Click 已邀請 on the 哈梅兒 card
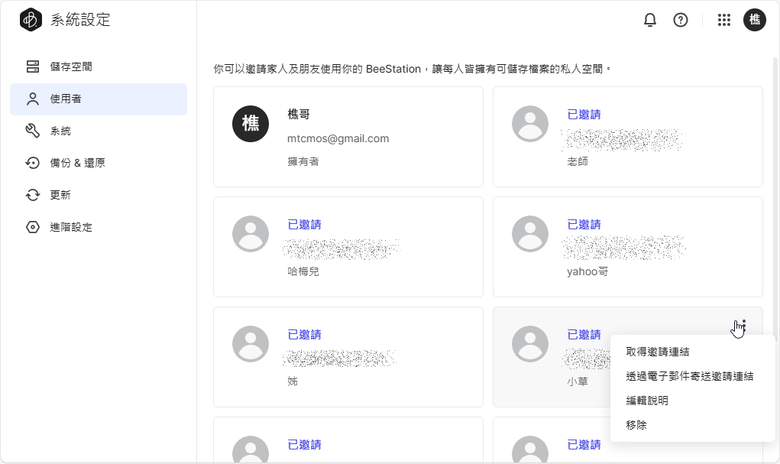 (304, 224)
